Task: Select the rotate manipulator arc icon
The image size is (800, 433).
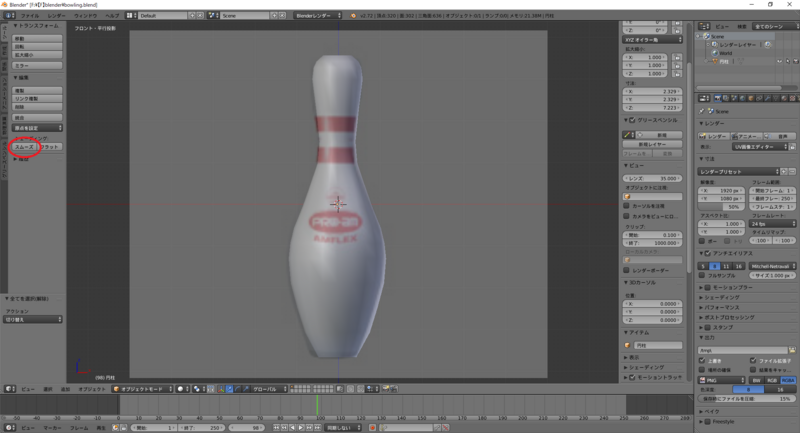Action: 237,389
